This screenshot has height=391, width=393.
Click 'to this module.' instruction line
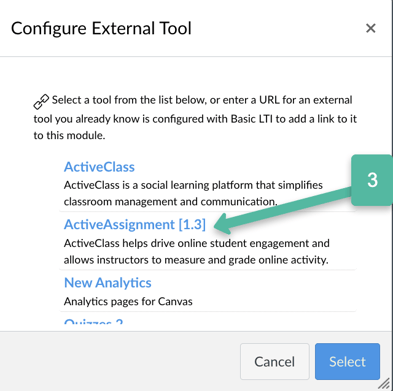69,135
